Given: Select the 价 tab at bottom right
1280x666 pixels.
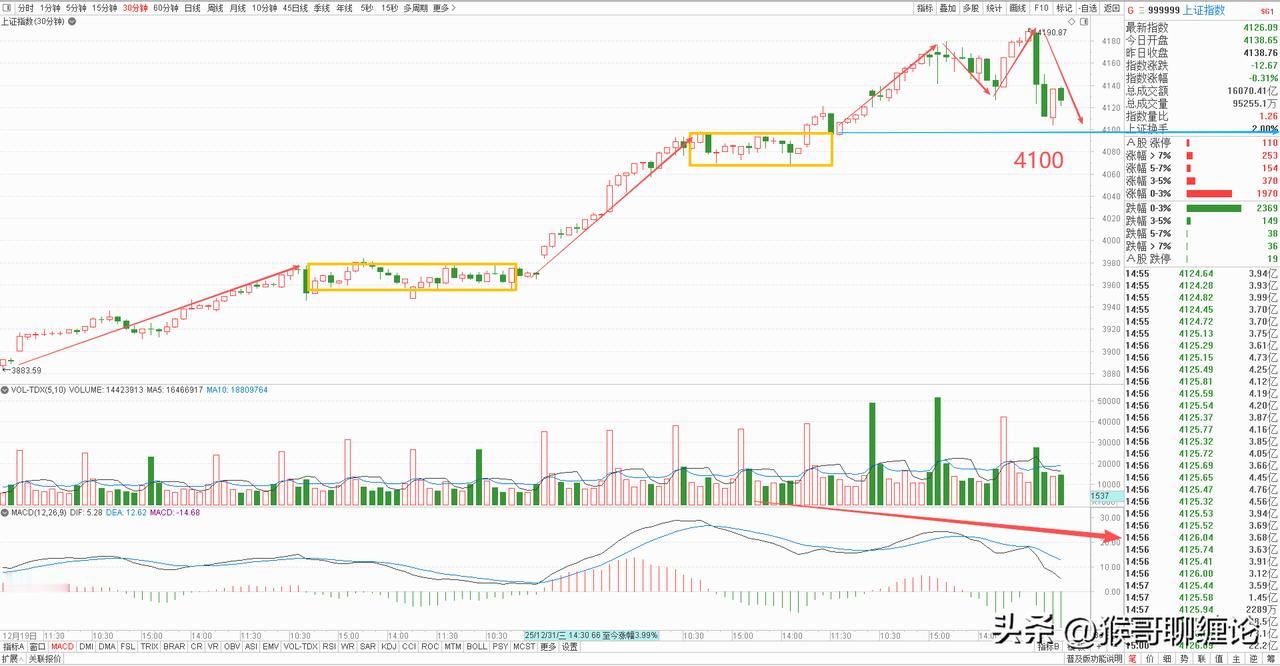Looking at the screenshot, I should pos(1151,659).
